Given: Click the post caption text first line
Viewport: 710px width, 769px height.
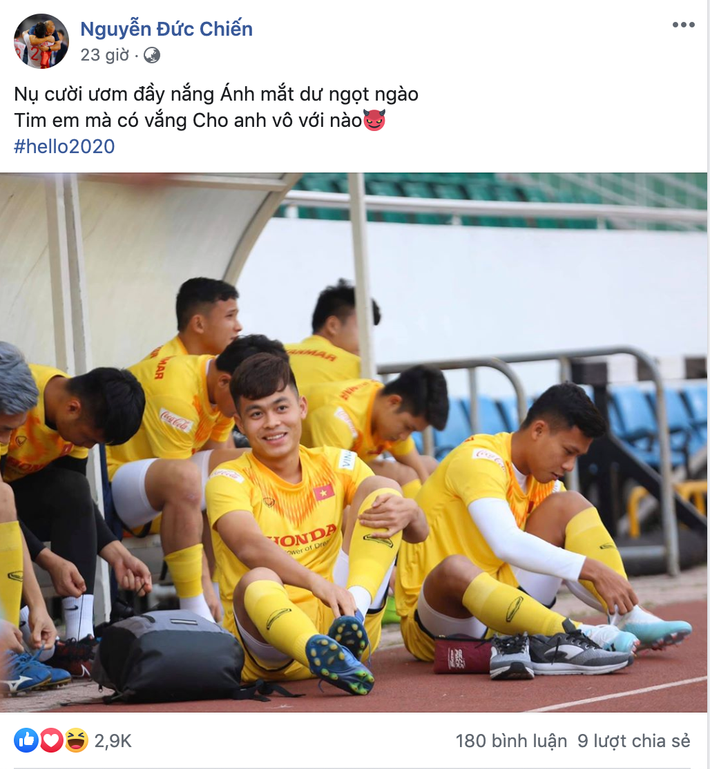Looking at the screenshot, I should tap(216, 94).
